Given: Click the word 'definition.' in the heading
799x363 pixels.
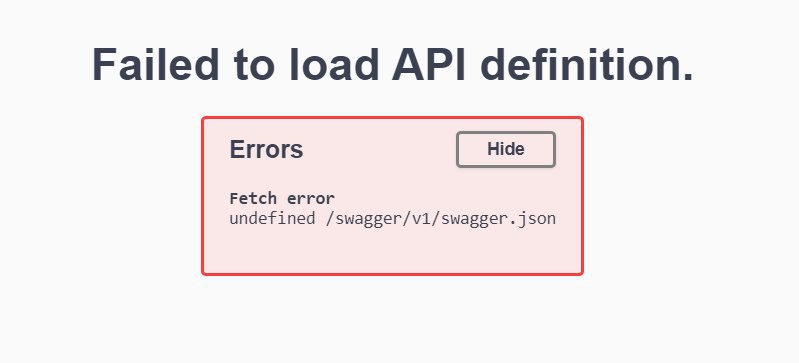Looking at the screenshot, I should pos(587,64).
